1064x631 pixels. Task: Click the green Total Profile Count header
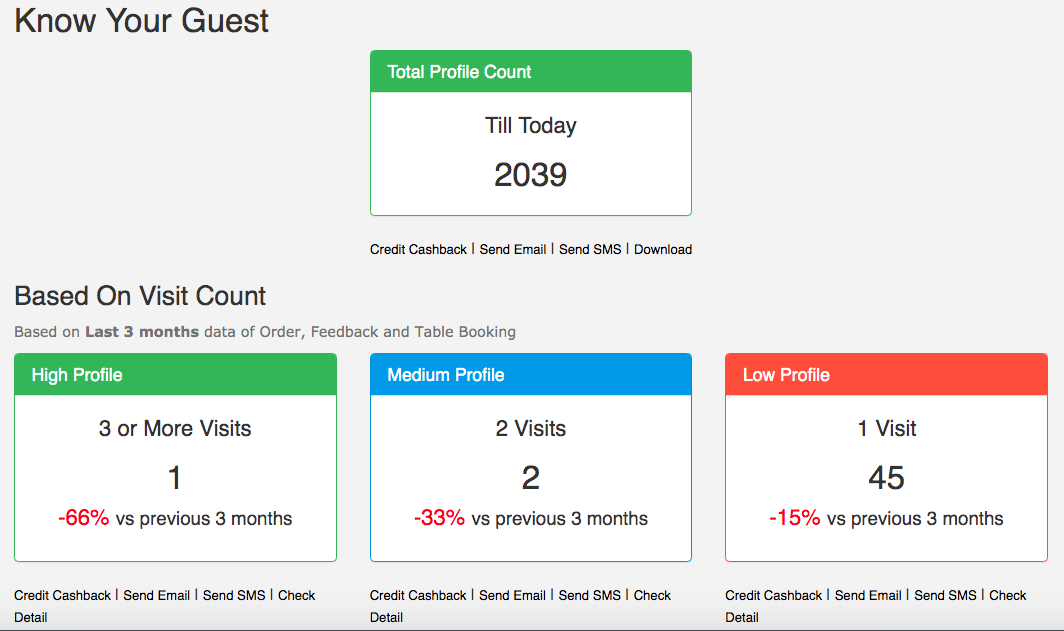point(530,72)
